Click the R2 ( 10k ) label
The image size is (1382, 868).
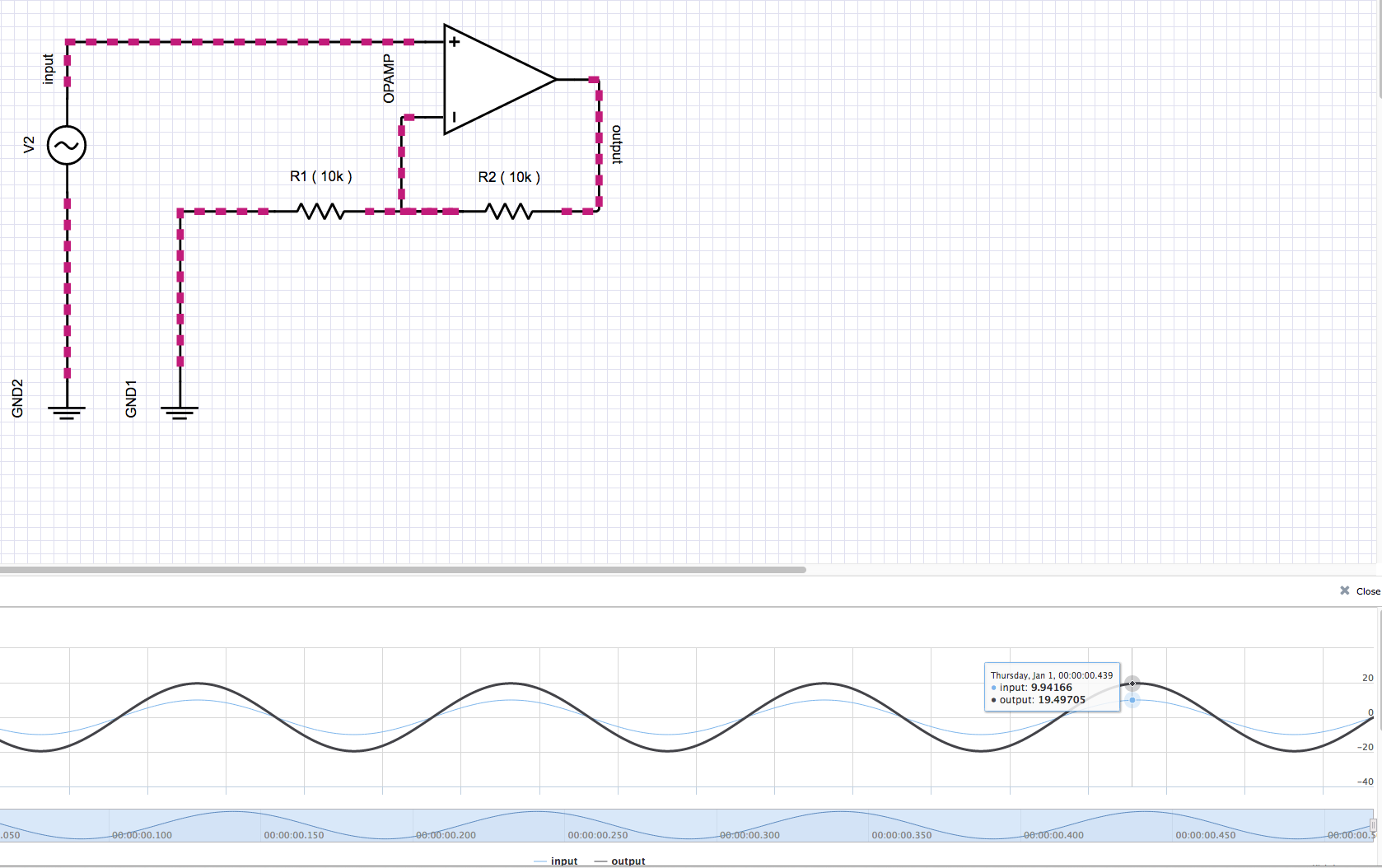point(509,177)
